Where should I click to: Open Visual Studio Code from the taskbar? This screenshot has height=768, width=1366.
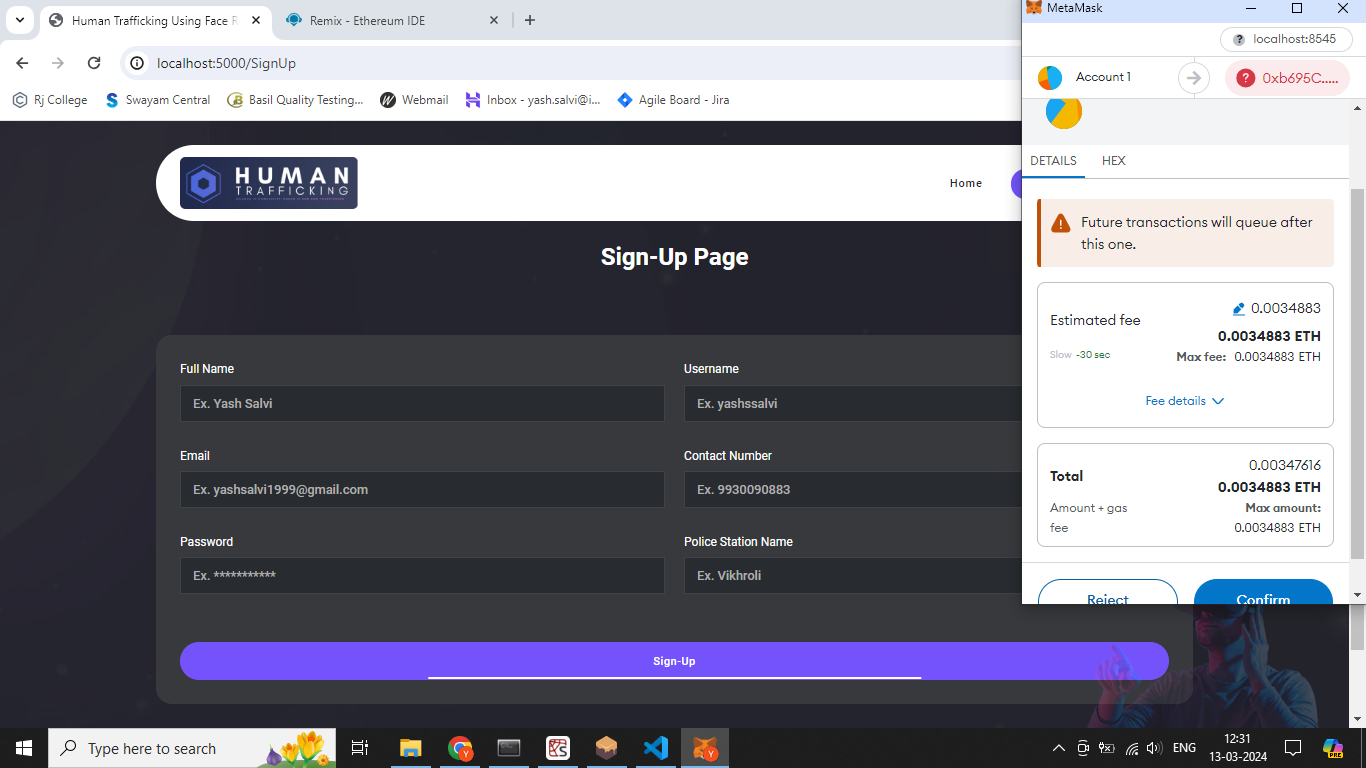point(656,748)
